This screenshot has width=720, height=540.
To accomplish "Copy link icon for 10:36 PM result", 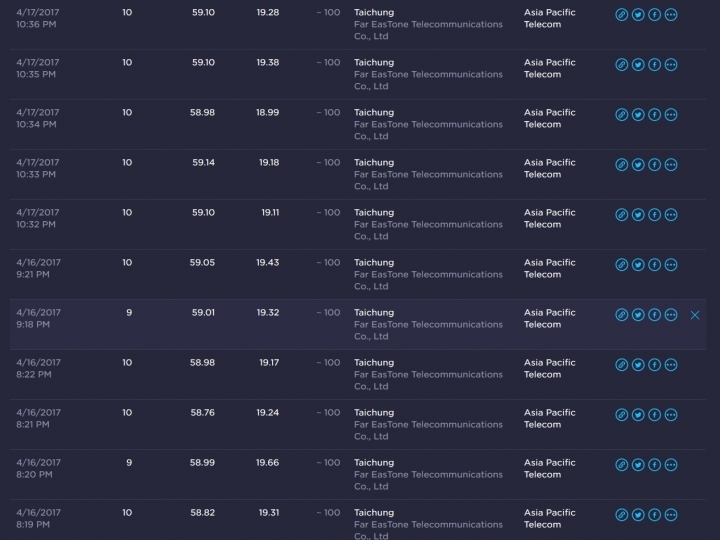I will tap(621, 15).
